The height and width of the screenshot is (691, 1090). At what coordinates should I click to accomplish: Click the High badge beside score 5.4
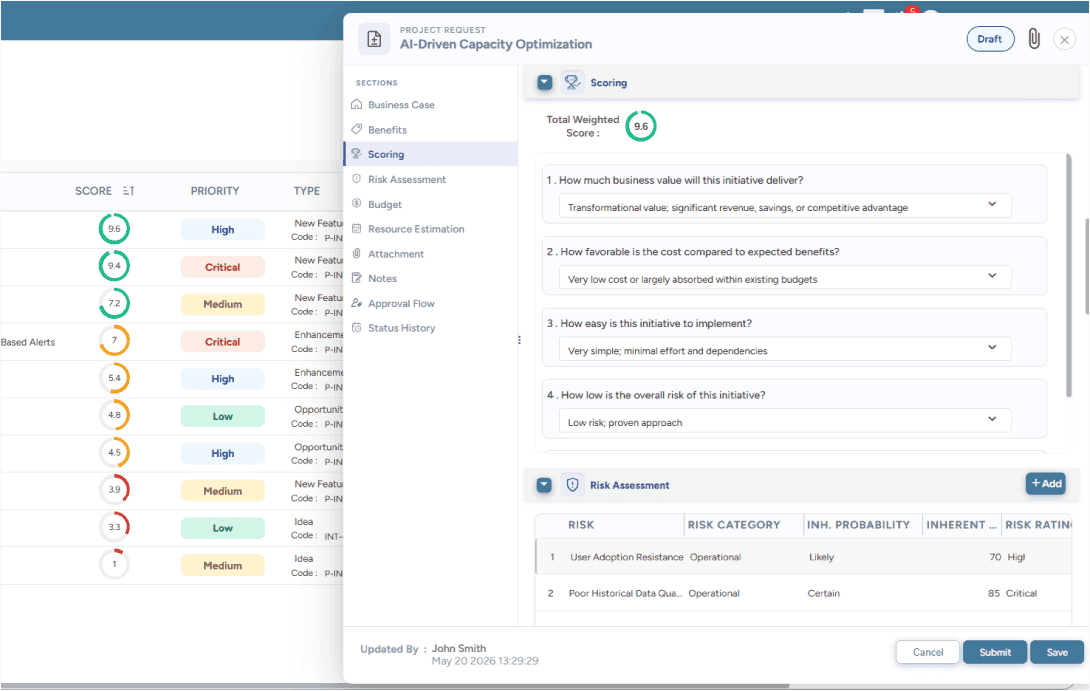coord(222,379)
